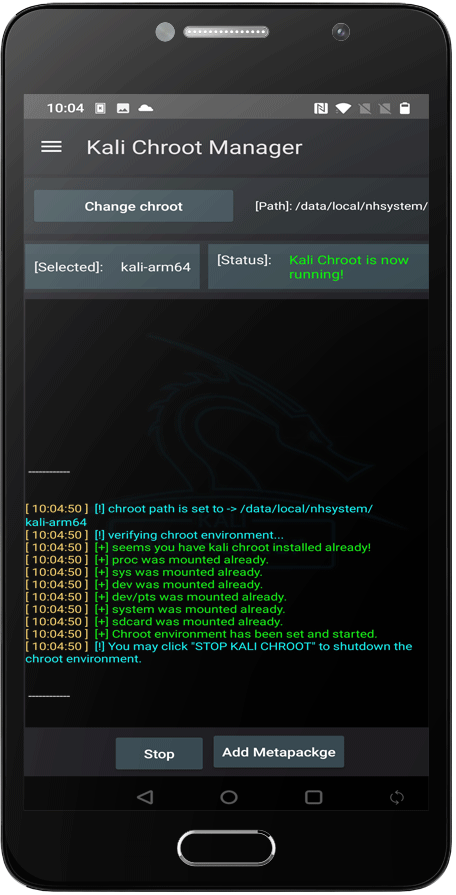Tap the Wi-Fi status icon
This screenshot has width=456, height=895.
343,108
